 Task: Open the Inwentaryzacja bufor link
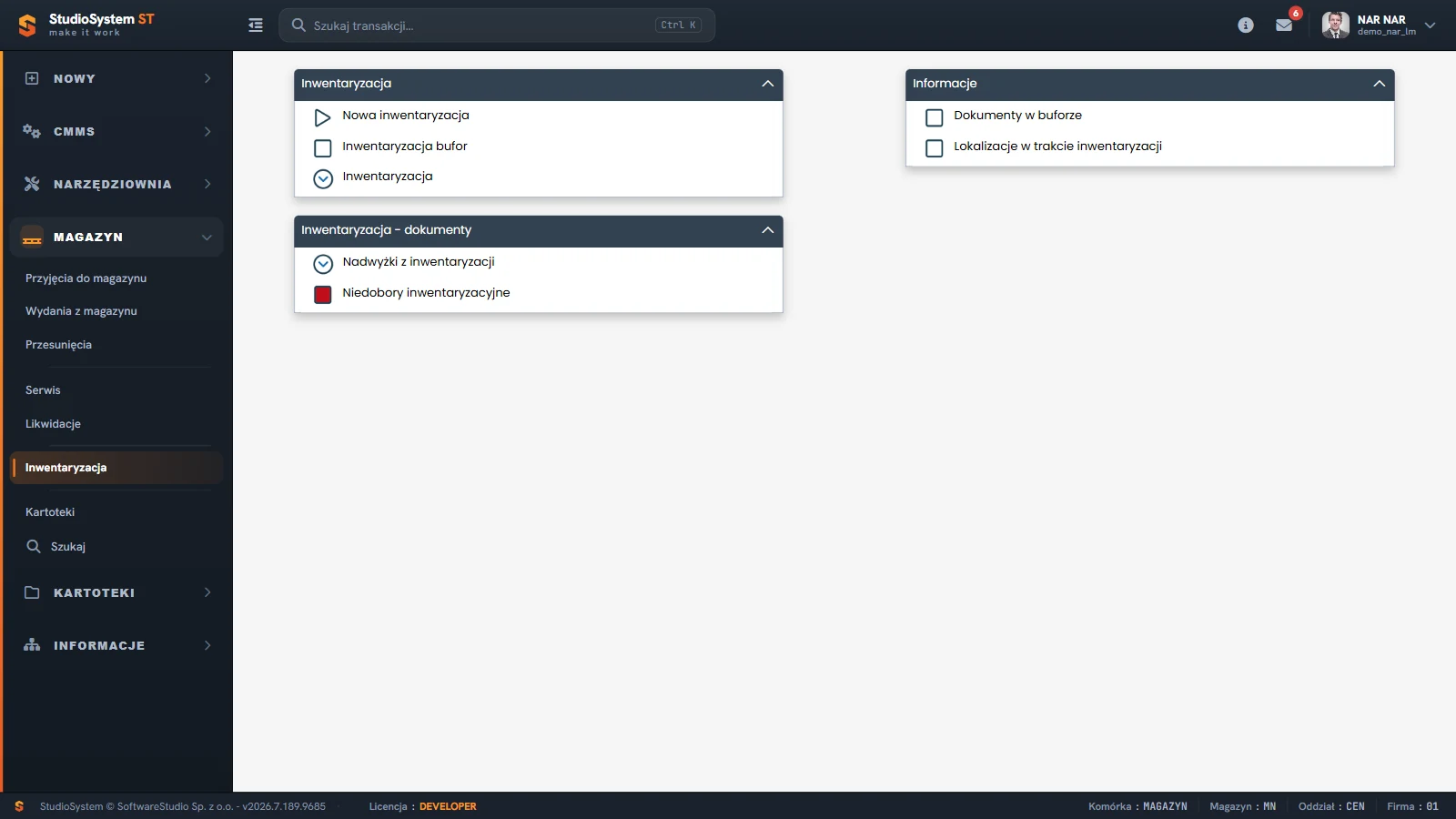point(405,147)
